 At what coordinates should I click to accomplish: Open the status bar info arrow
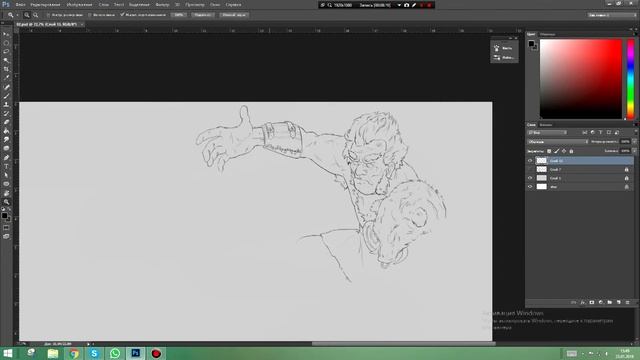click(x=88, y=344)
